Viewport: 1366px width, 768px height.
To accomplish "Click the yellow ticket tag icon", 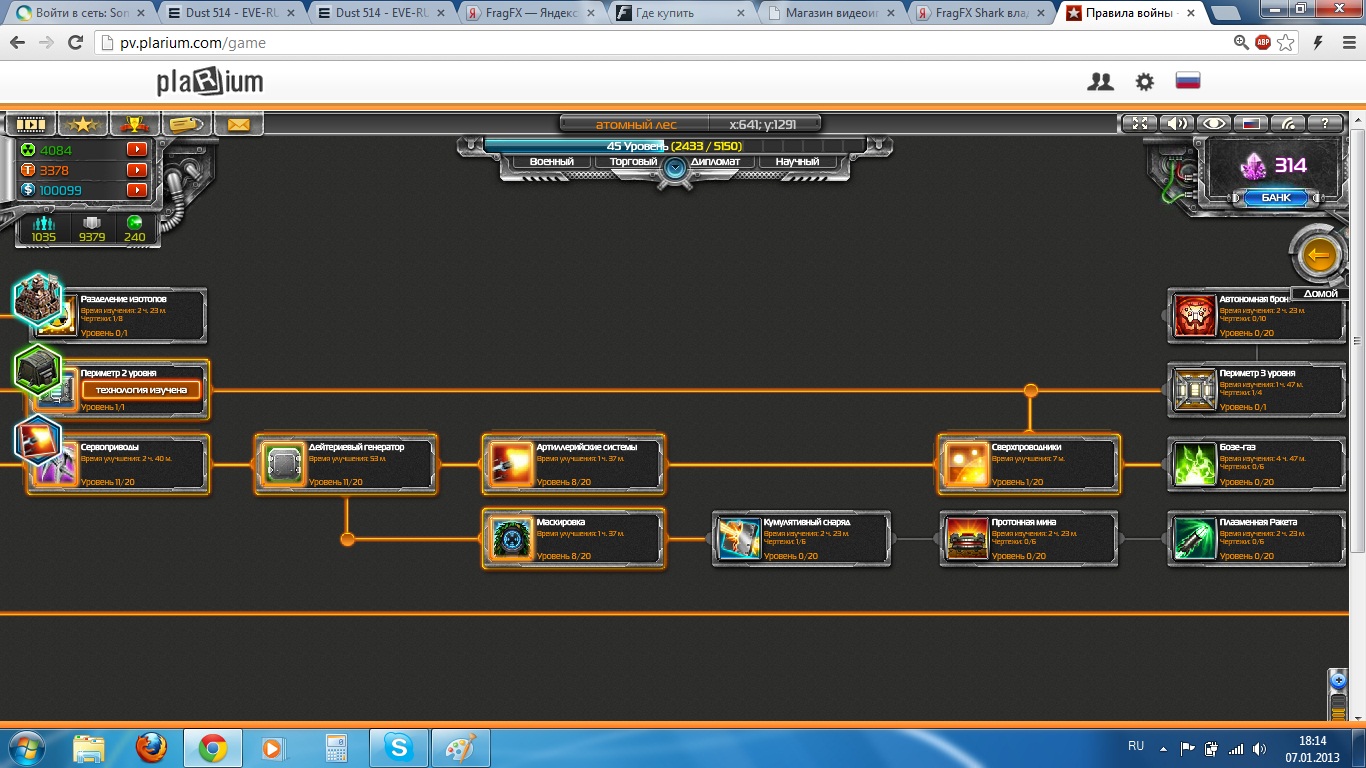I will [x=187, y=125].
